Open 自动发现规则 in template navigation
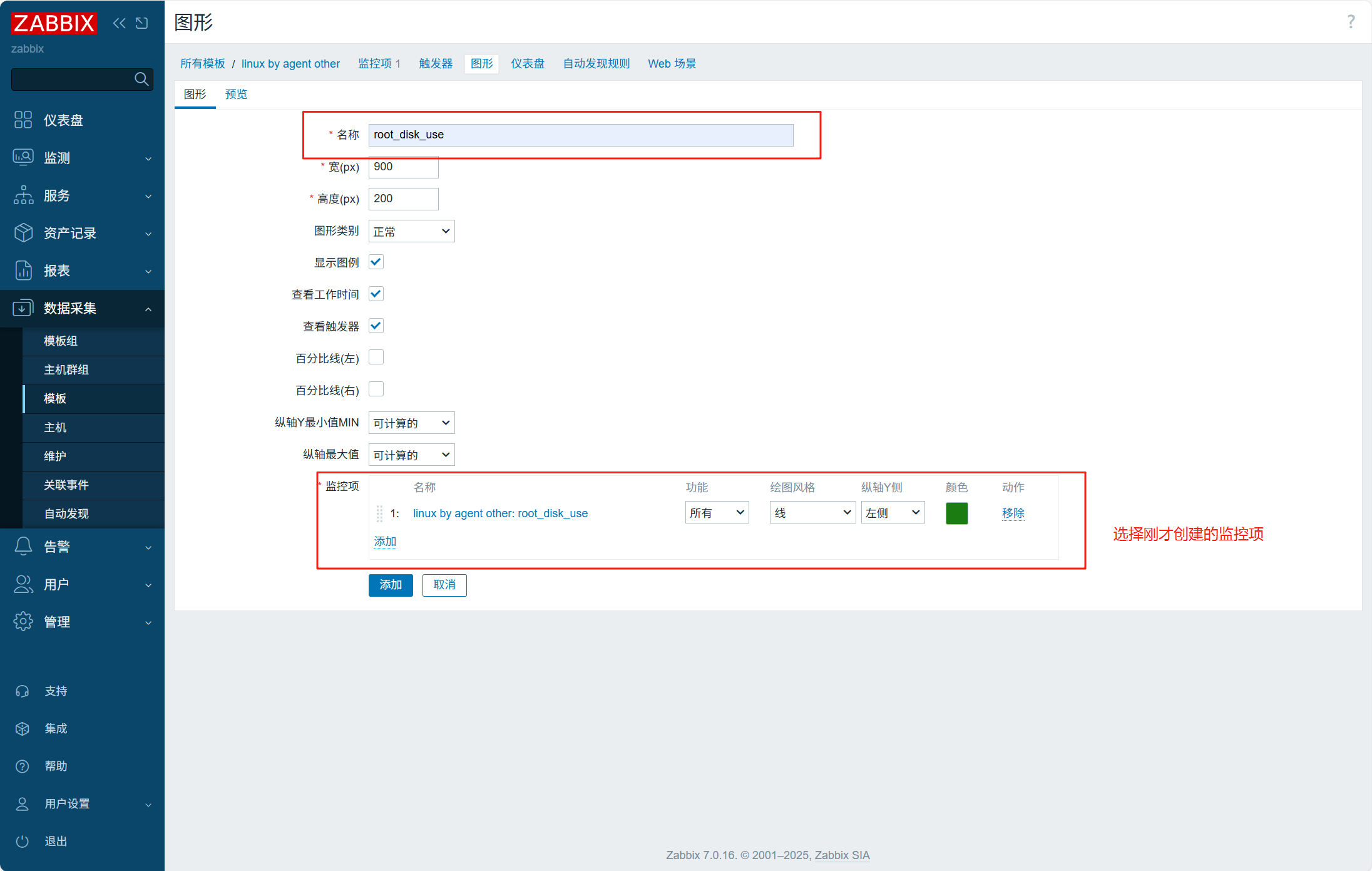This screenshot has height=871, width=1372. click(x=596, y=63)
